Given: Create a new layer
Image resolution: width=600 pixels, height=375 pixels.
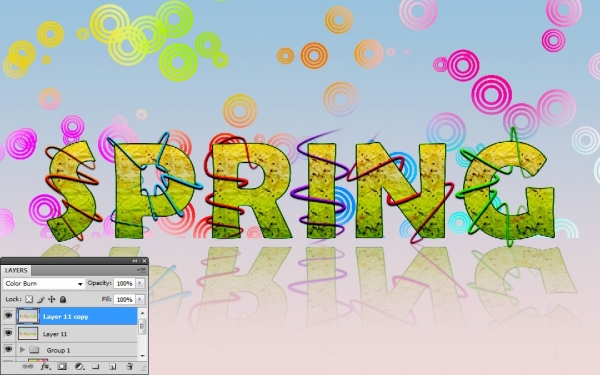Looking at the screenshot, I should click(112, 367).
